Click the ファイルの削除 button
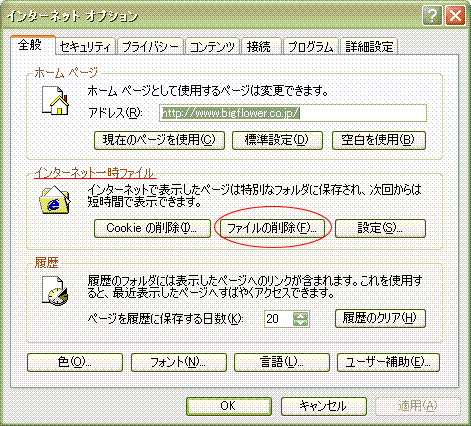Viewport: 471px width, 426px height. click(272, 228)
